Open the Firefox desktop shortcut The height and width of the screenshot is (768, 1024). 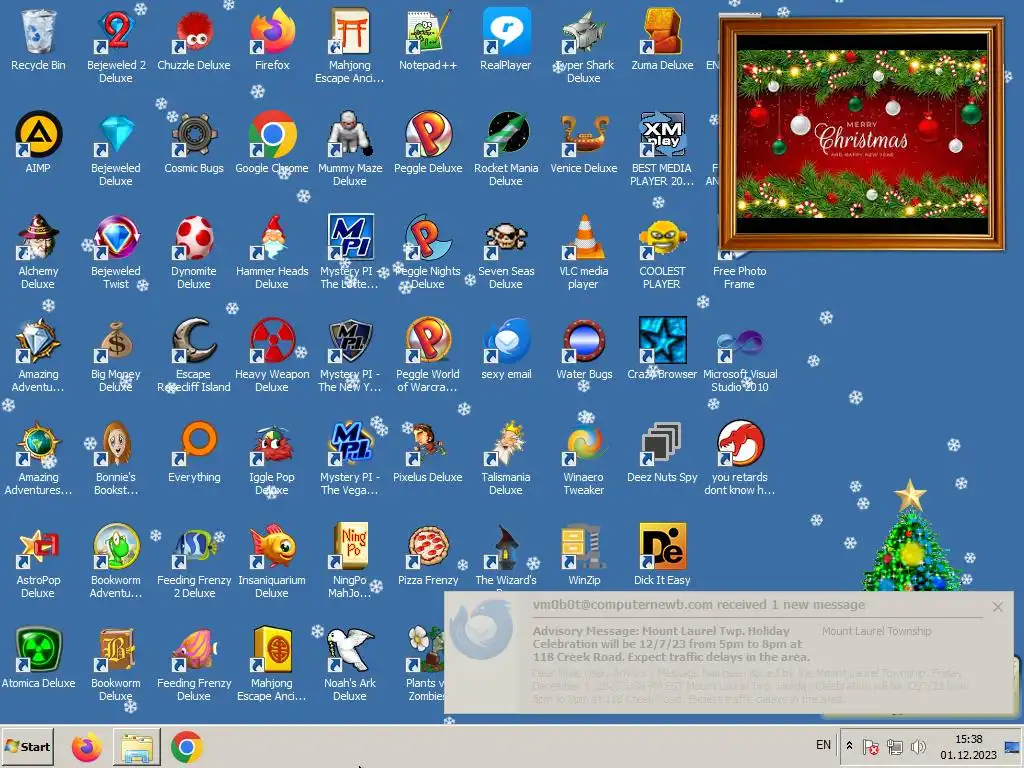(272, 31)
